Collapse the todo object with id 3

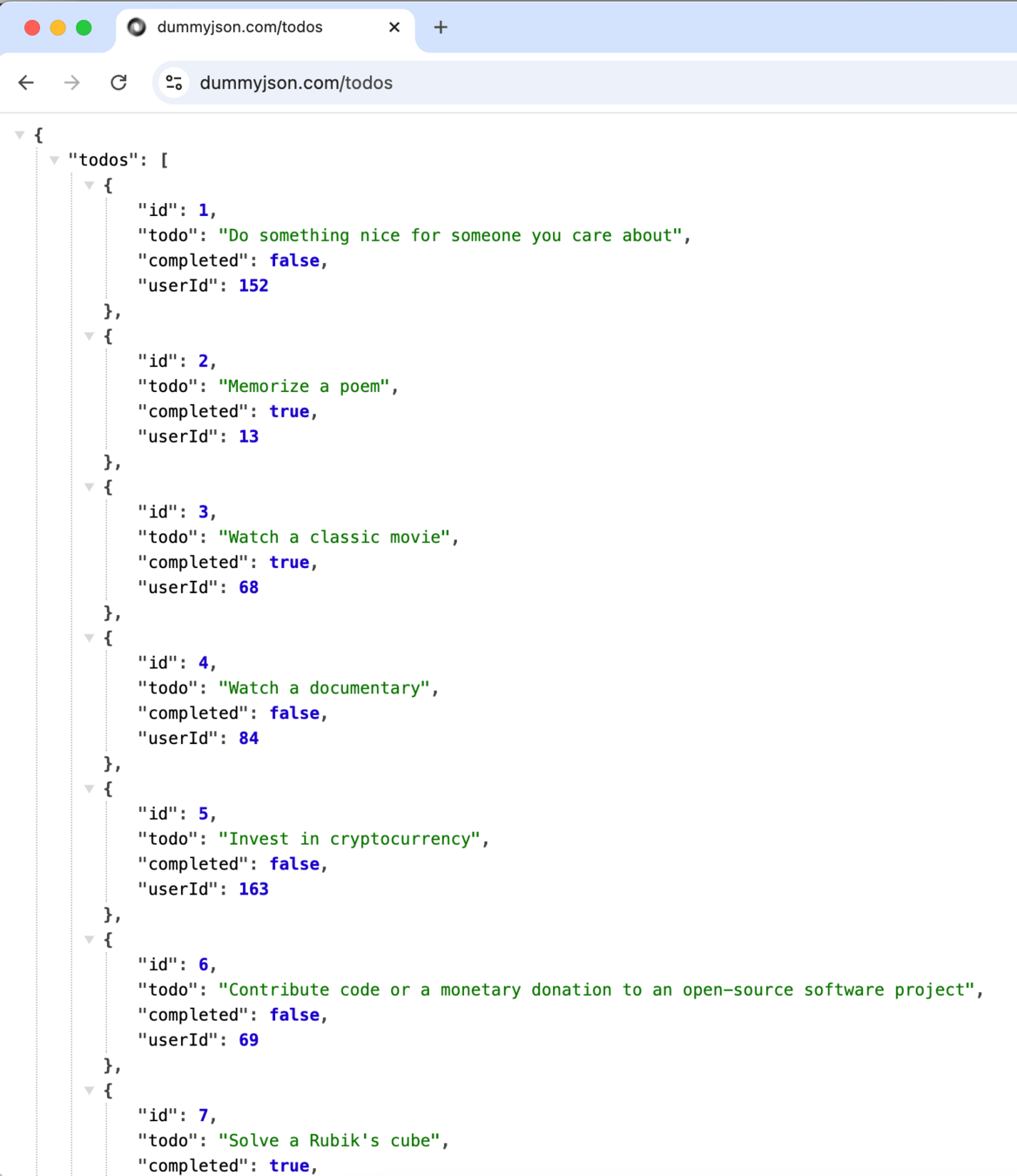pyautogui.click(x=89, y=487)
